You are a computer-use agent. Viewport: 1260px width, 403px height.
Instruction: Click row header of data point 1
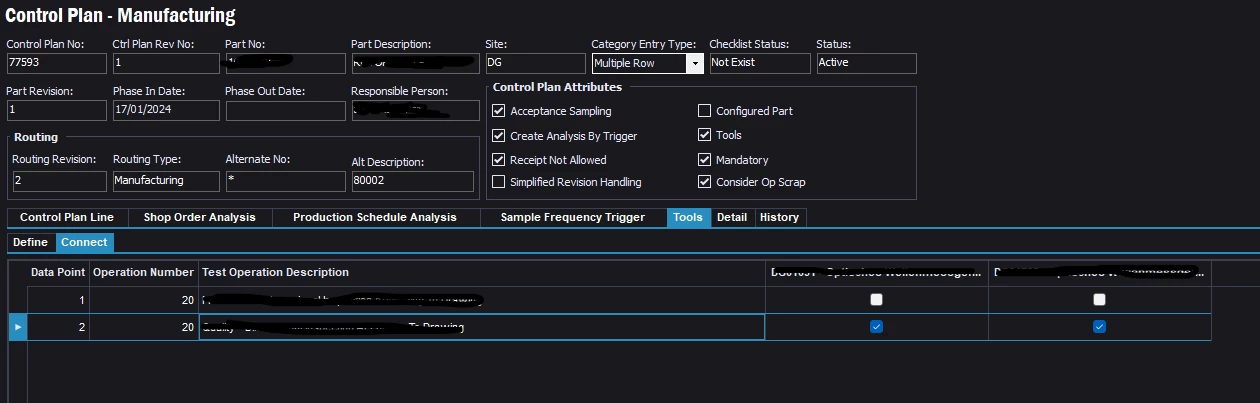(x=17, y=299)
